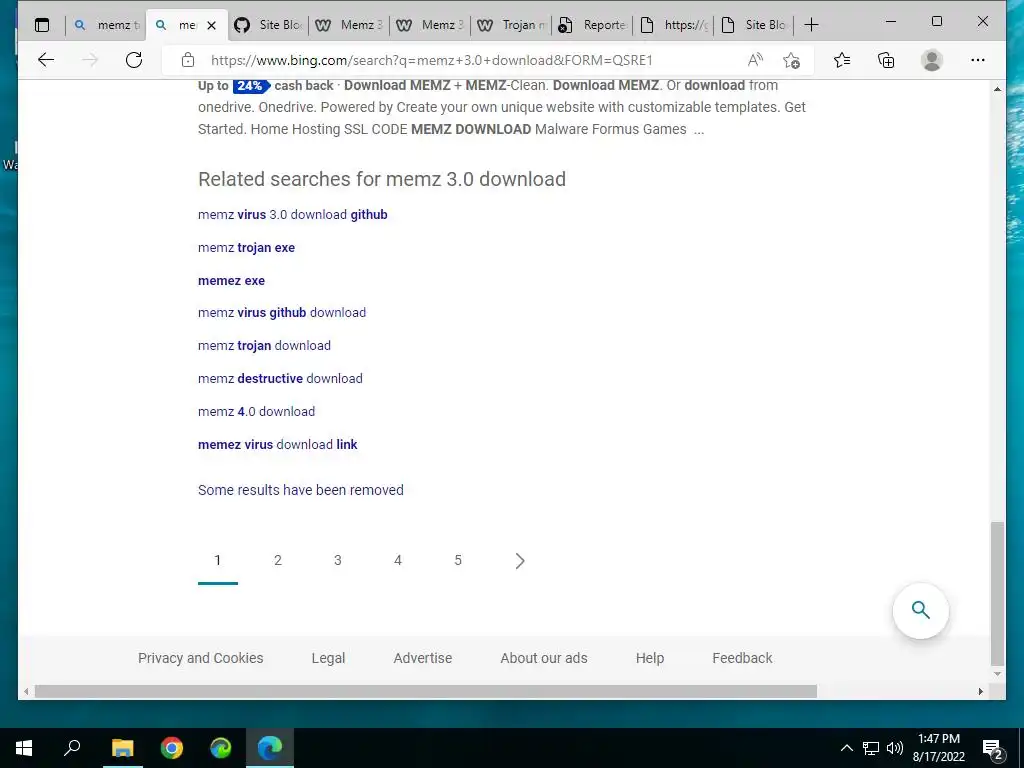The width and height of the screenshot is (1024, 768).
Task: Show hidden system tray icons
Action: pos(846,748)
